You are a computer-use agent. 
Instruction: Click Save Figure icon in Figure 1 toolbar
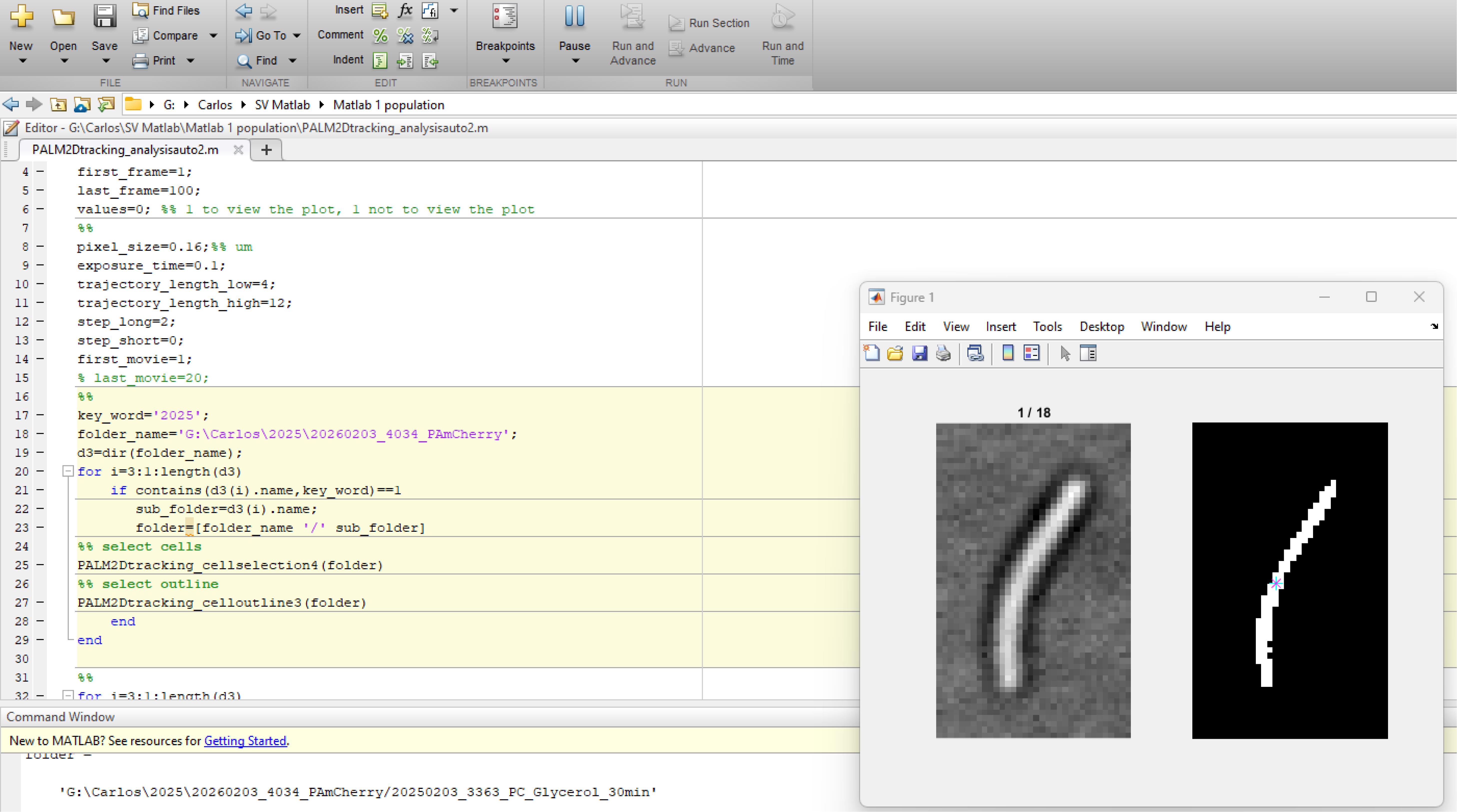pyautogui.click(x=920, y=353)
